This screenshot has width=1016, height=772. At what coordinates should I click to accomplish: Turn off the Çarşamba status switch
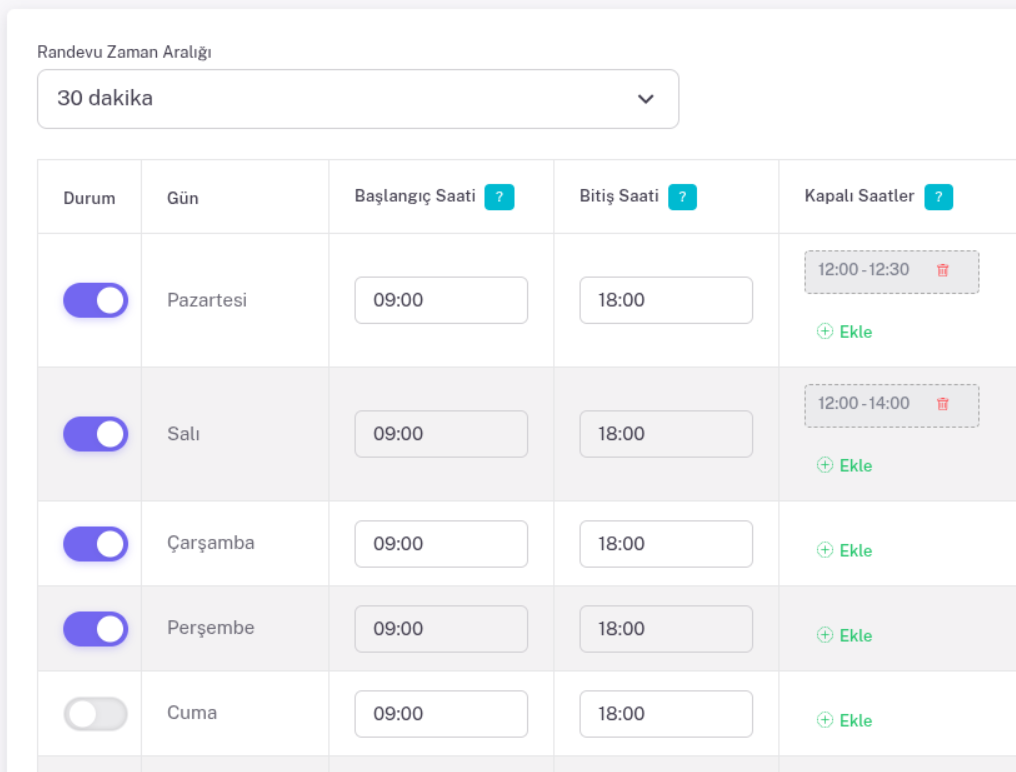(x=96, y=544)
